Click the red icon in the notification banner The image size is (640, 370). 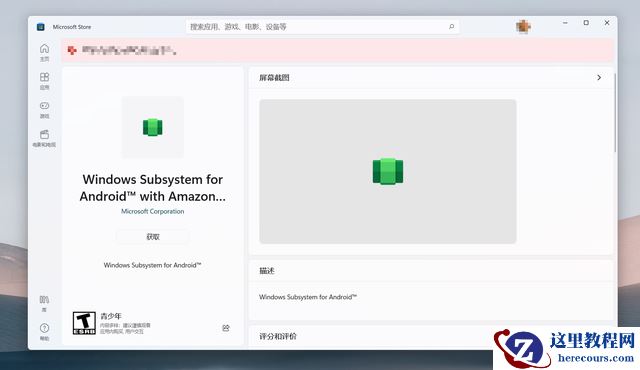(72, 50)
